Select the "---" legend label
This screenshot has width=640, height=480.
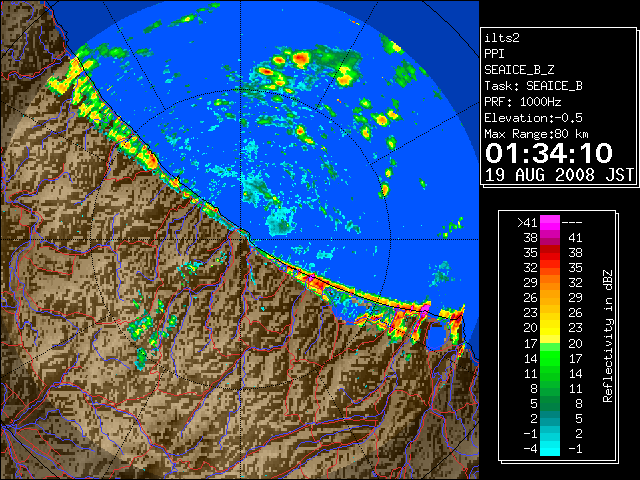[572, 223]
